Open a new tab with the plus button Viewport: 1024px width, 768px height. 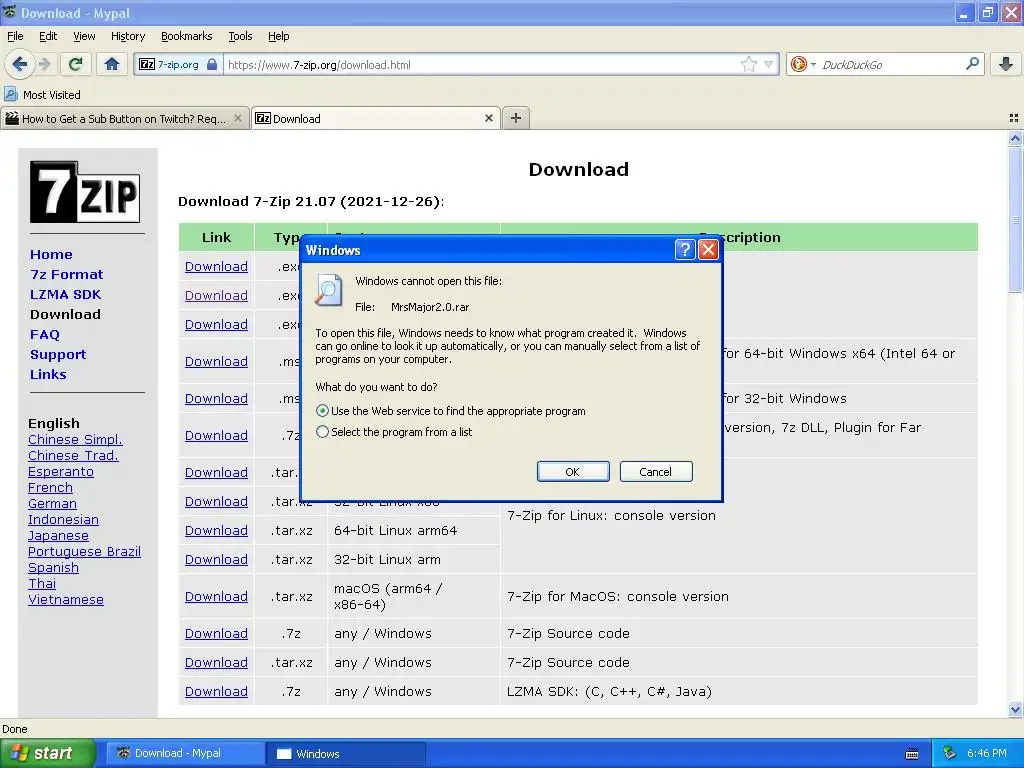coord(516,118)
